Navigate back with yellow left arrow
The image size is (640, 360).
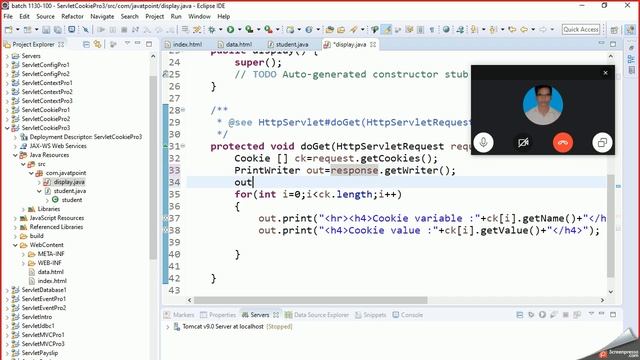(524, 29)
